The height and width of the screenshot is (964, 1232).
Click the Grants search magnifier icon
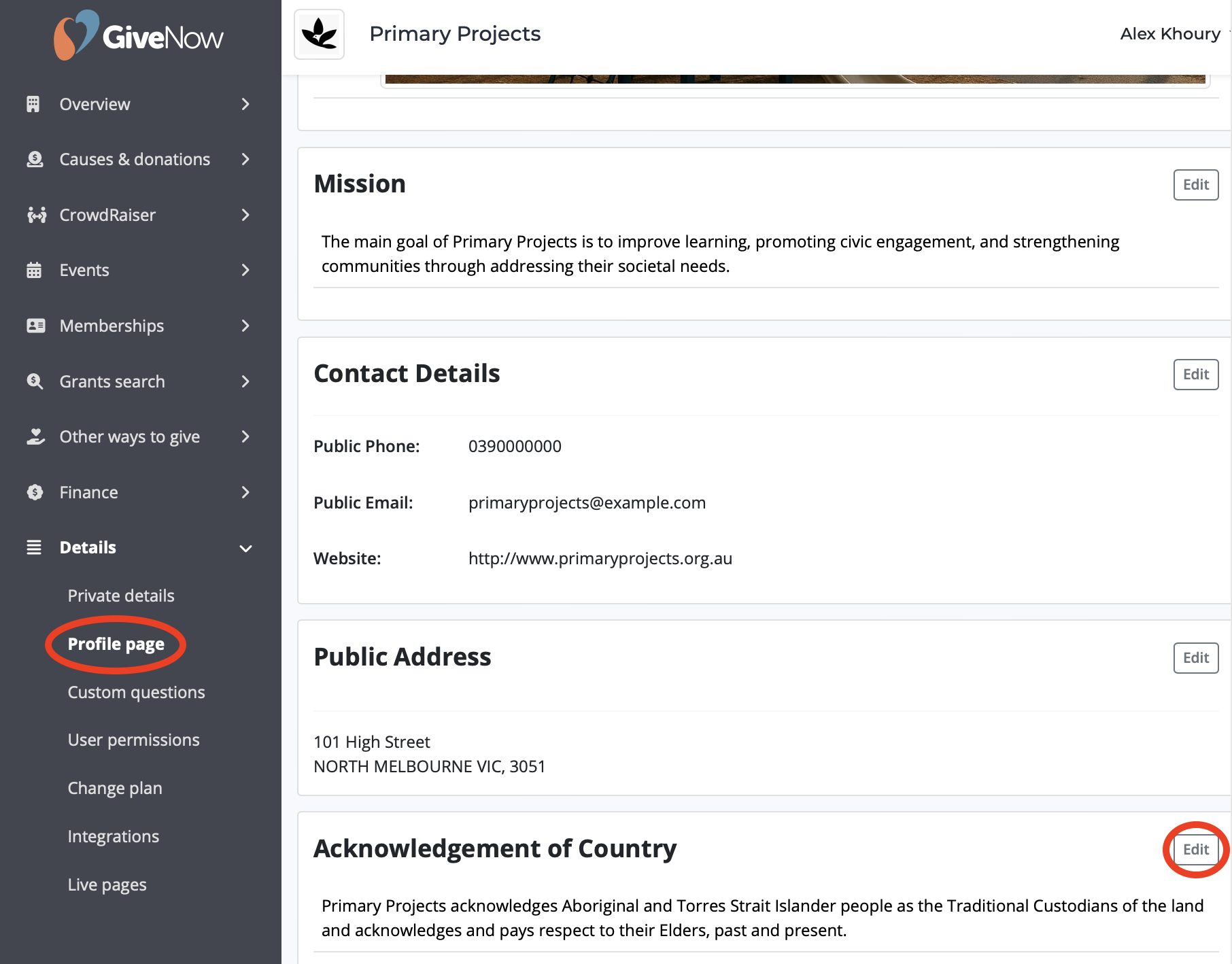click(35, 381)
